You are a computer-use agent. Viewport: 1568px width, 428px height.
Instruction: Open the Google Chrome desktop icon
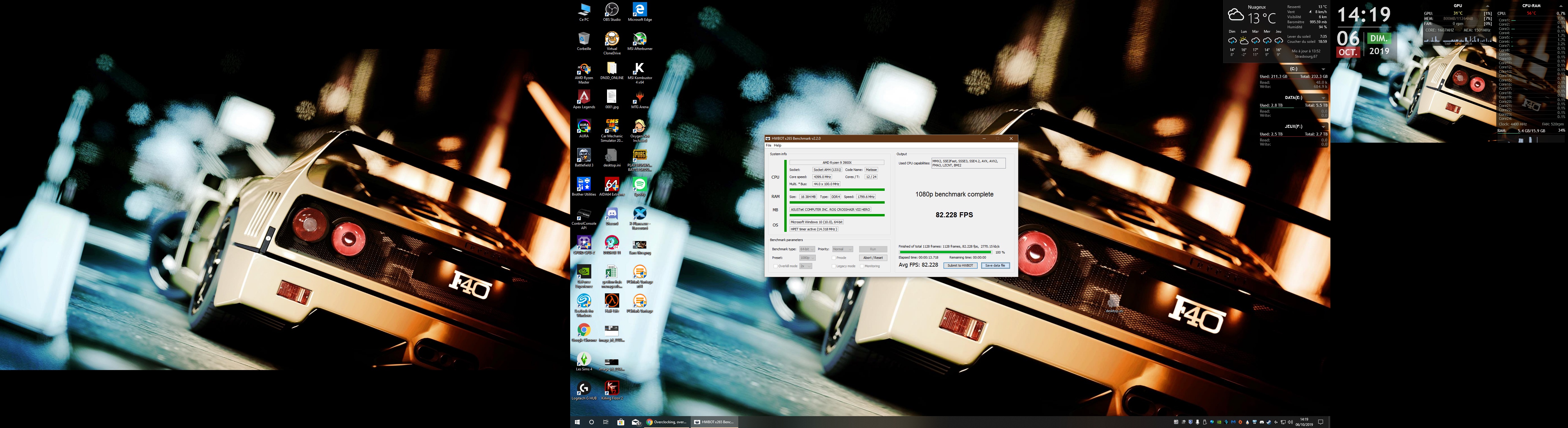(x=584, y=333)
